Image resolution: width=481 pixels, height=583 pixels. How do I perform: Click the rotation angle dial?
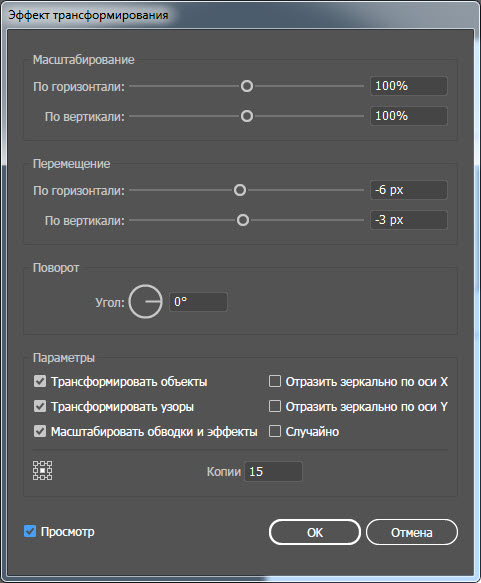click(145, 302)
